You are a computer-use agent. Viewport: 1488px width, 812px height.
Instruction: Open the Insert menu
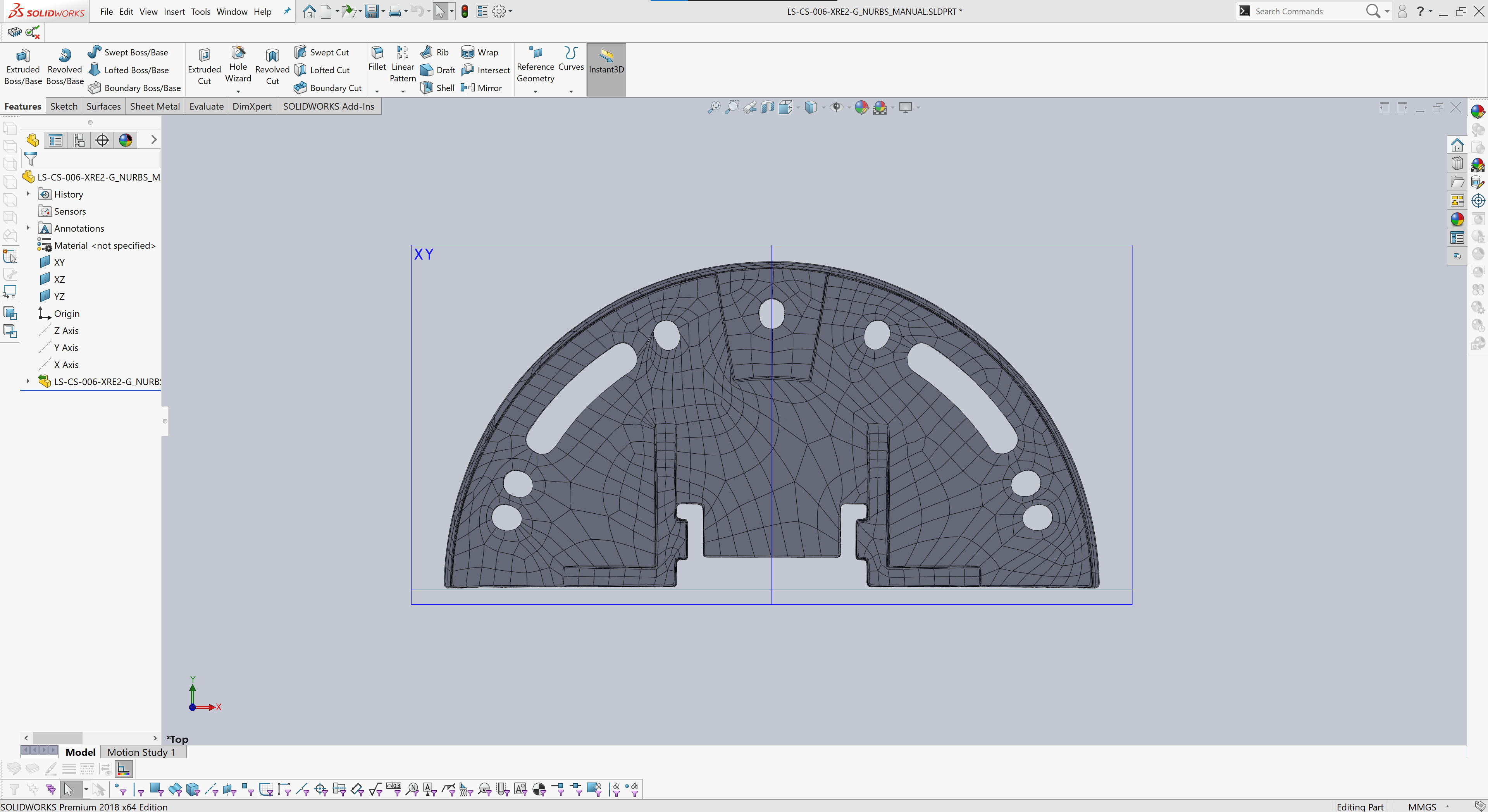[x=174, y=12]
